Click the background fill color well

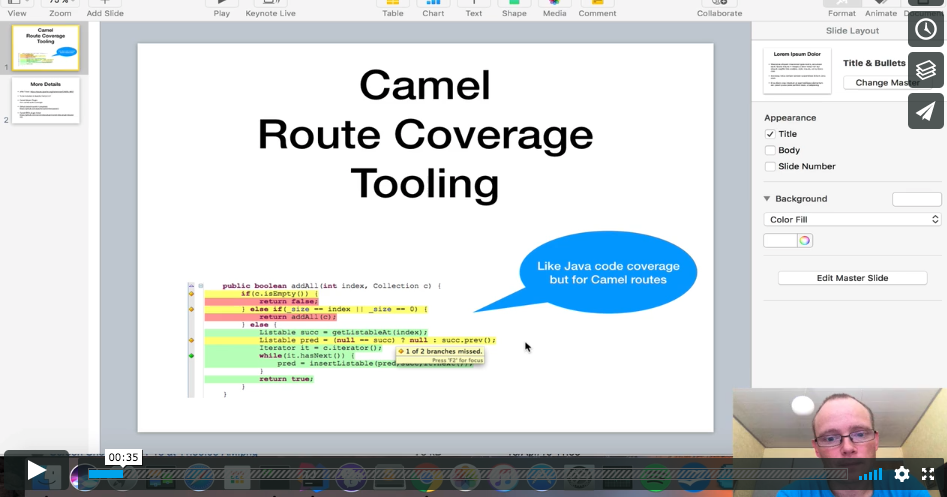pos(780,240)
